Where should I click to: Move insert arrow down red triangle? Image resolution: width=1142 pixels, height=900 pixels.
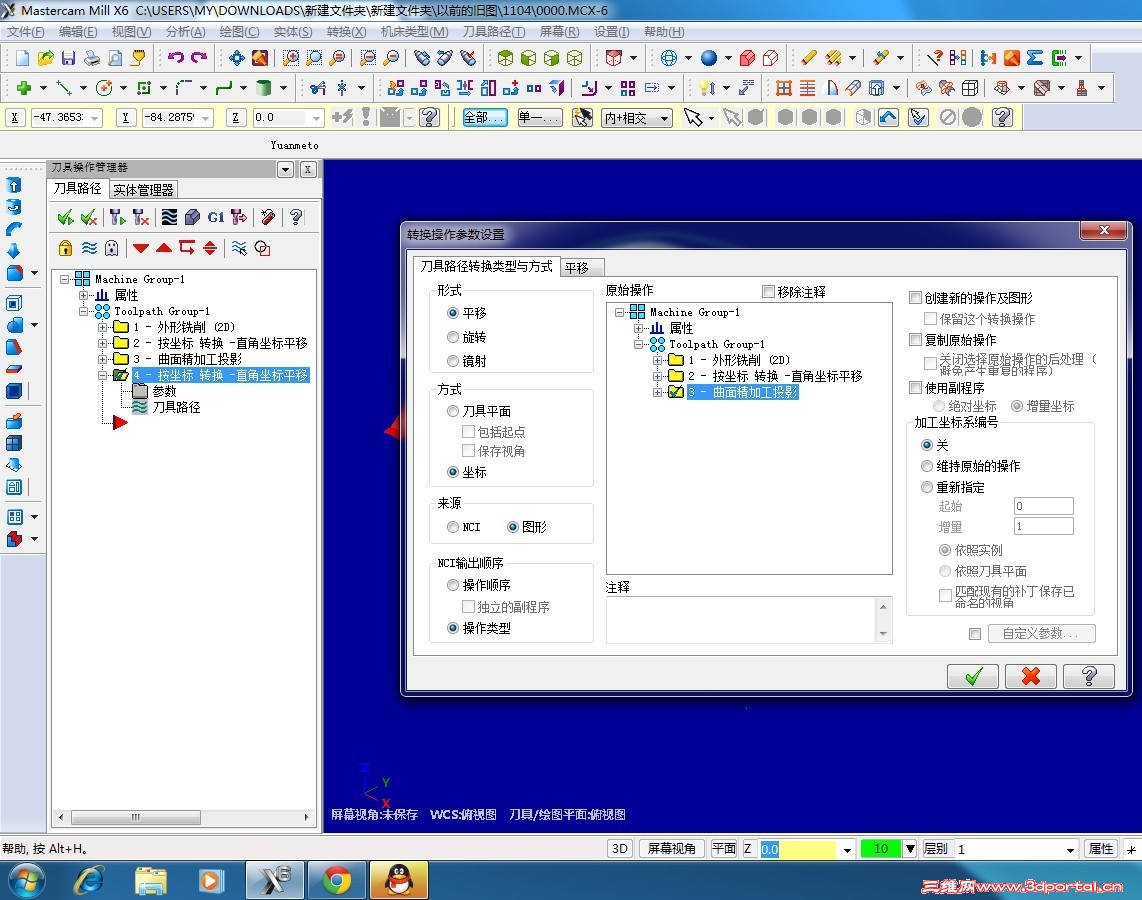(141, 248)
